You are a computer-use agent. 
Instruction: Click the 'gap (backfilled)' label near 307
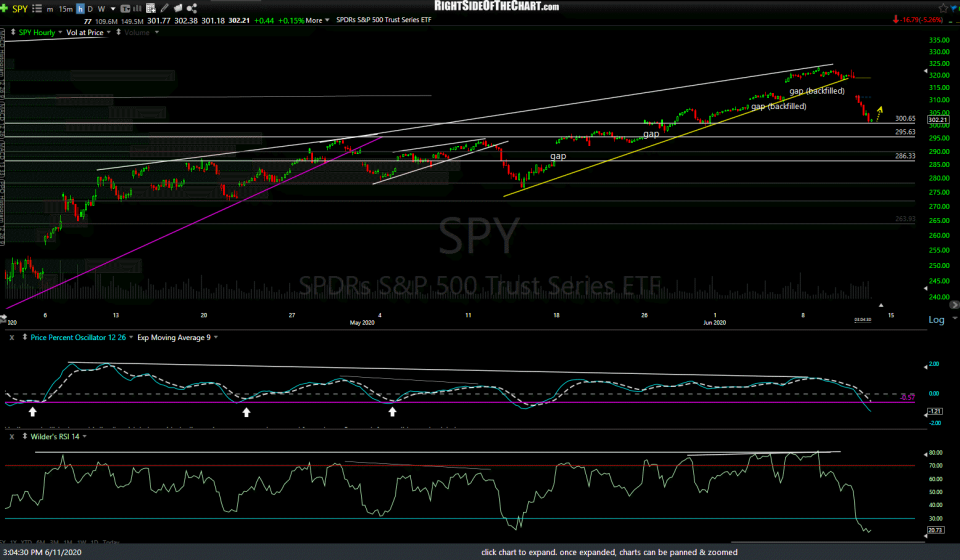point(779,106)
